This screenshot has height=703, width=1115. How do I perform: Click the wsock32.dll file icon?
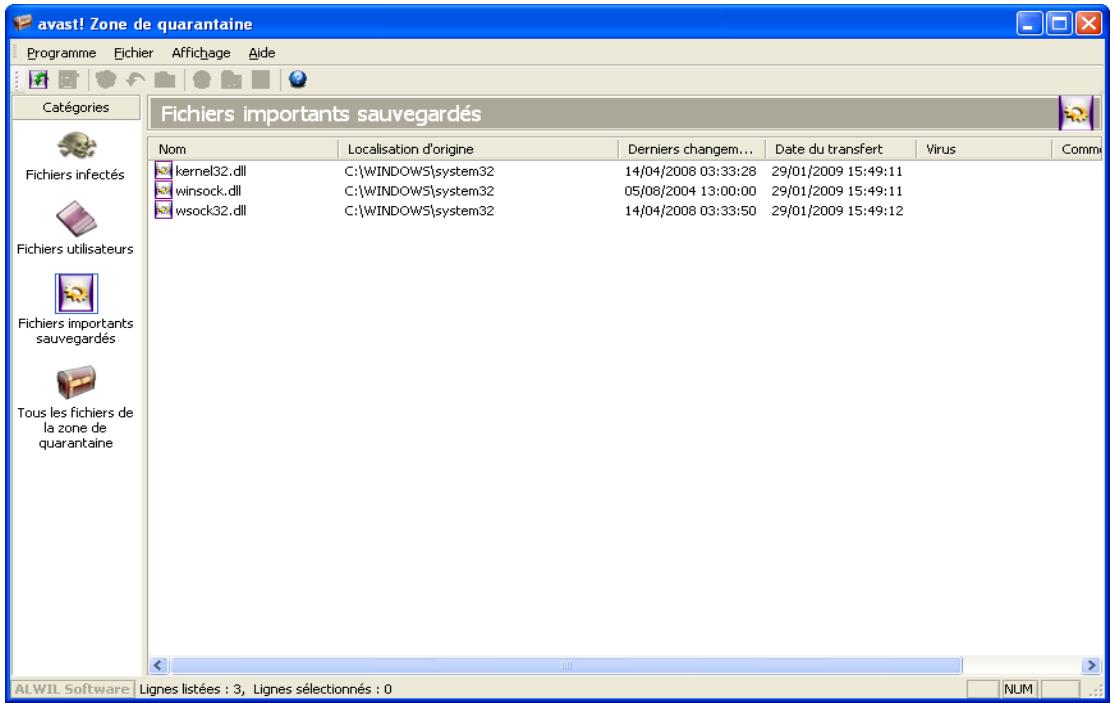[x=164, y=210]
